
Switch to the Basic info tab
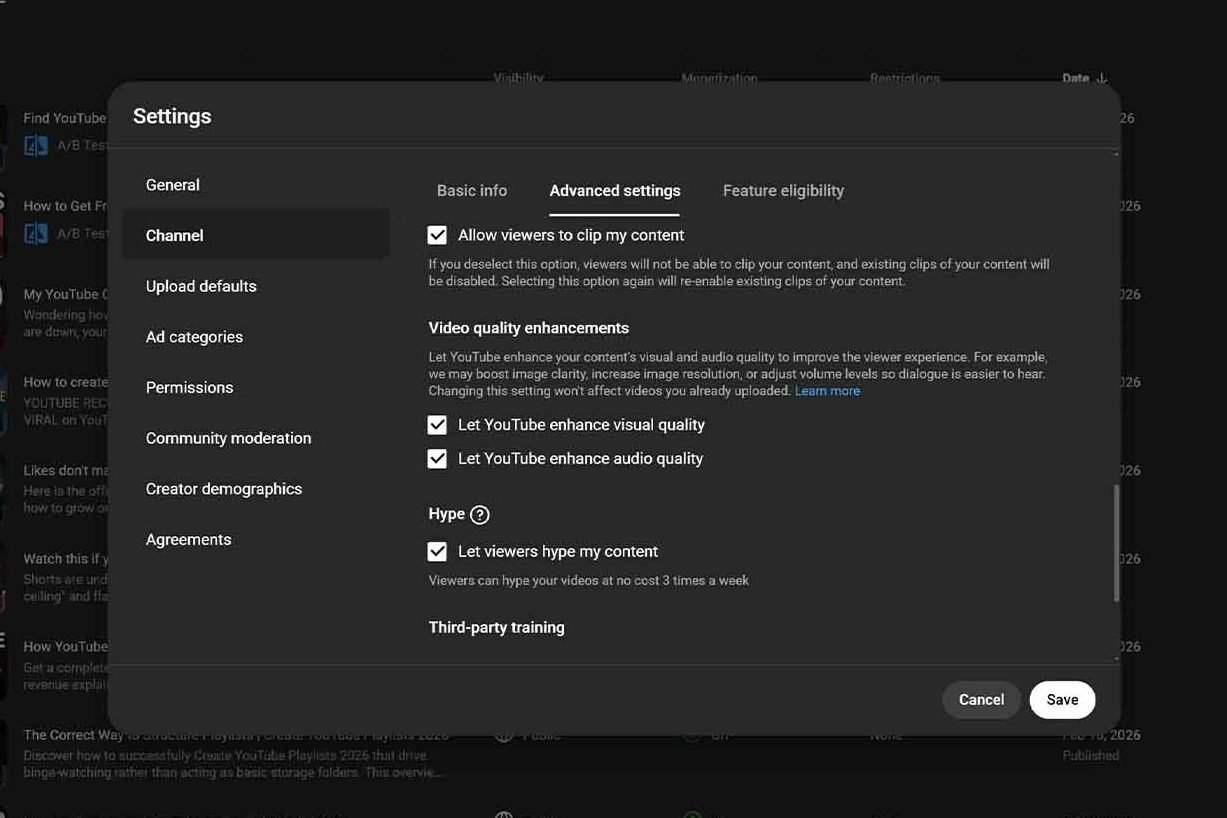pyautogui.click(x=472, y=191)
